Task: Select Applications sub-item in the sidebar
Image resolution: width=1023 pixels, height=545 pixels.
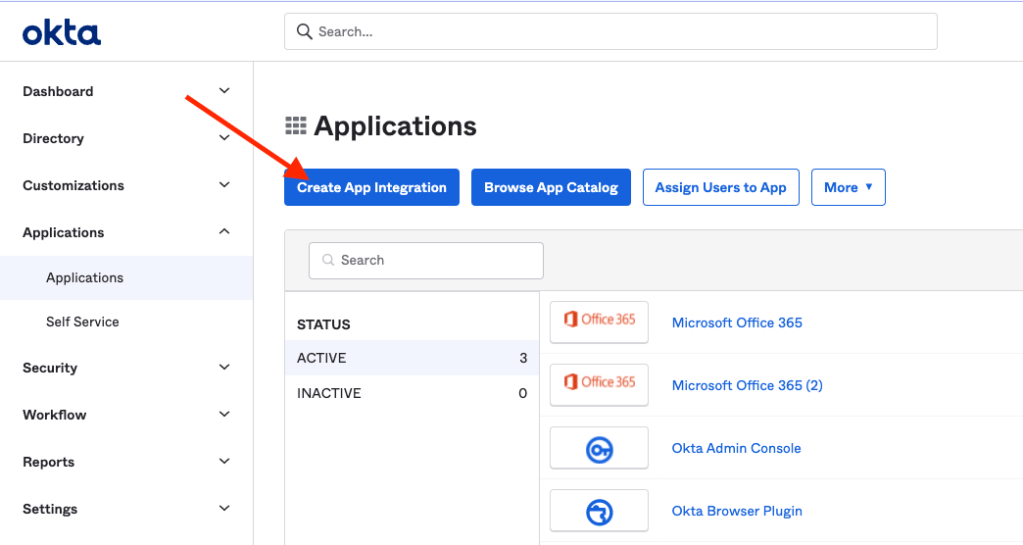Action: [x=85, y=278]
